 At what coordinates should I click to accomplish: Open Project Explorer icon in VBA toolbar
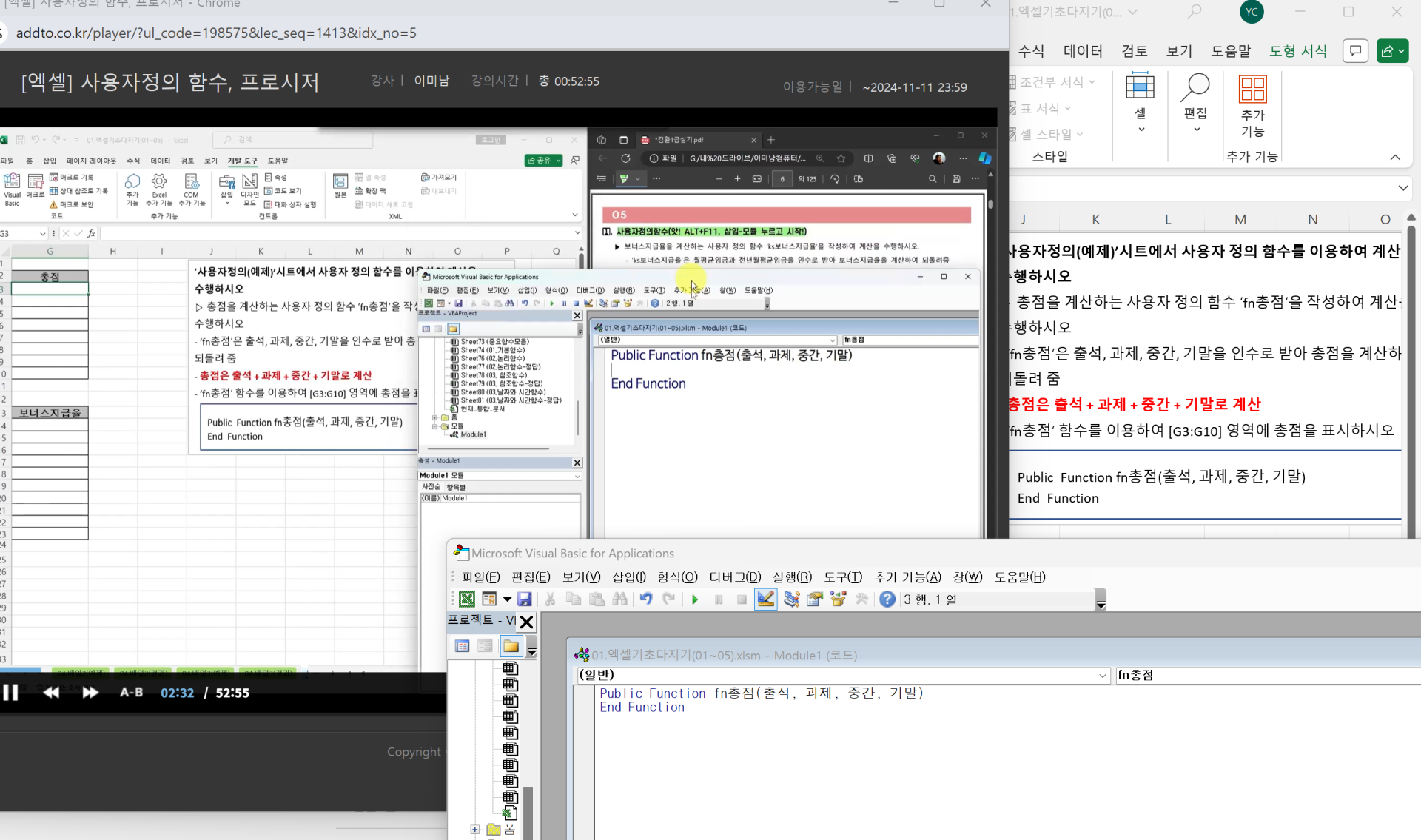pos(791,599)
